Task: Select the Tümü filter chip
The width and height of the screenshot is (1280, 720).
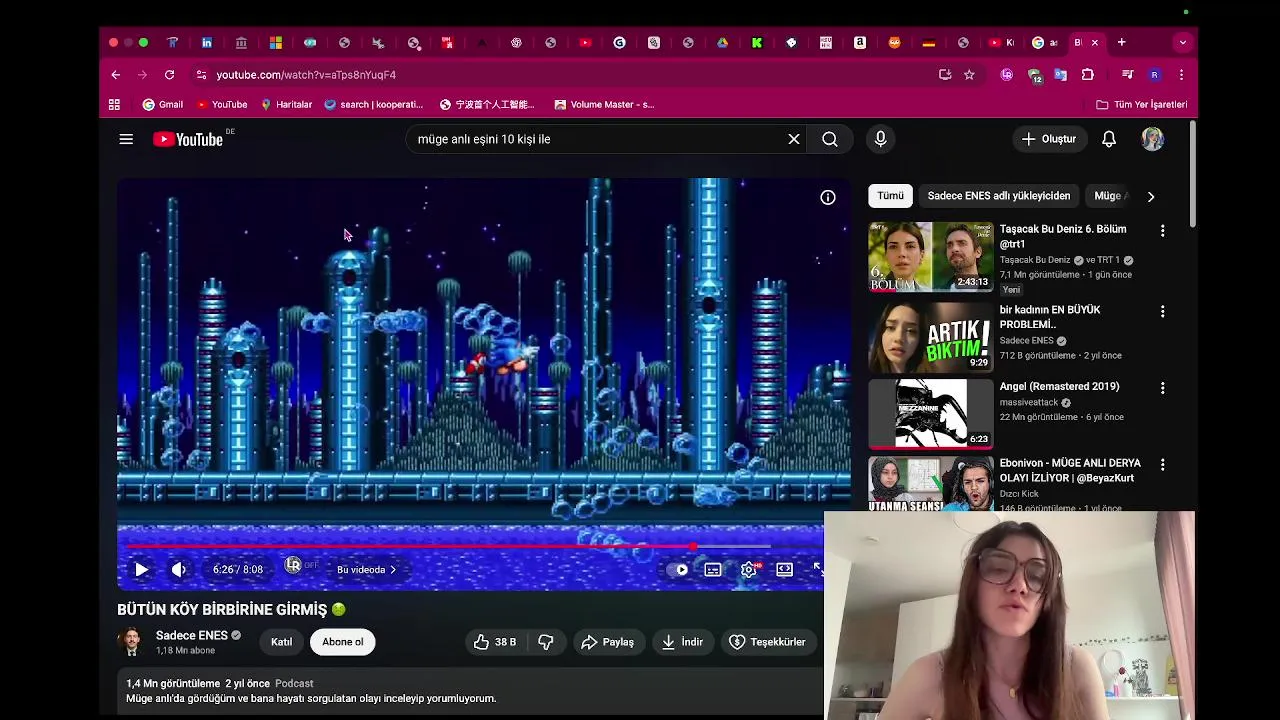Action: [890, 196]
